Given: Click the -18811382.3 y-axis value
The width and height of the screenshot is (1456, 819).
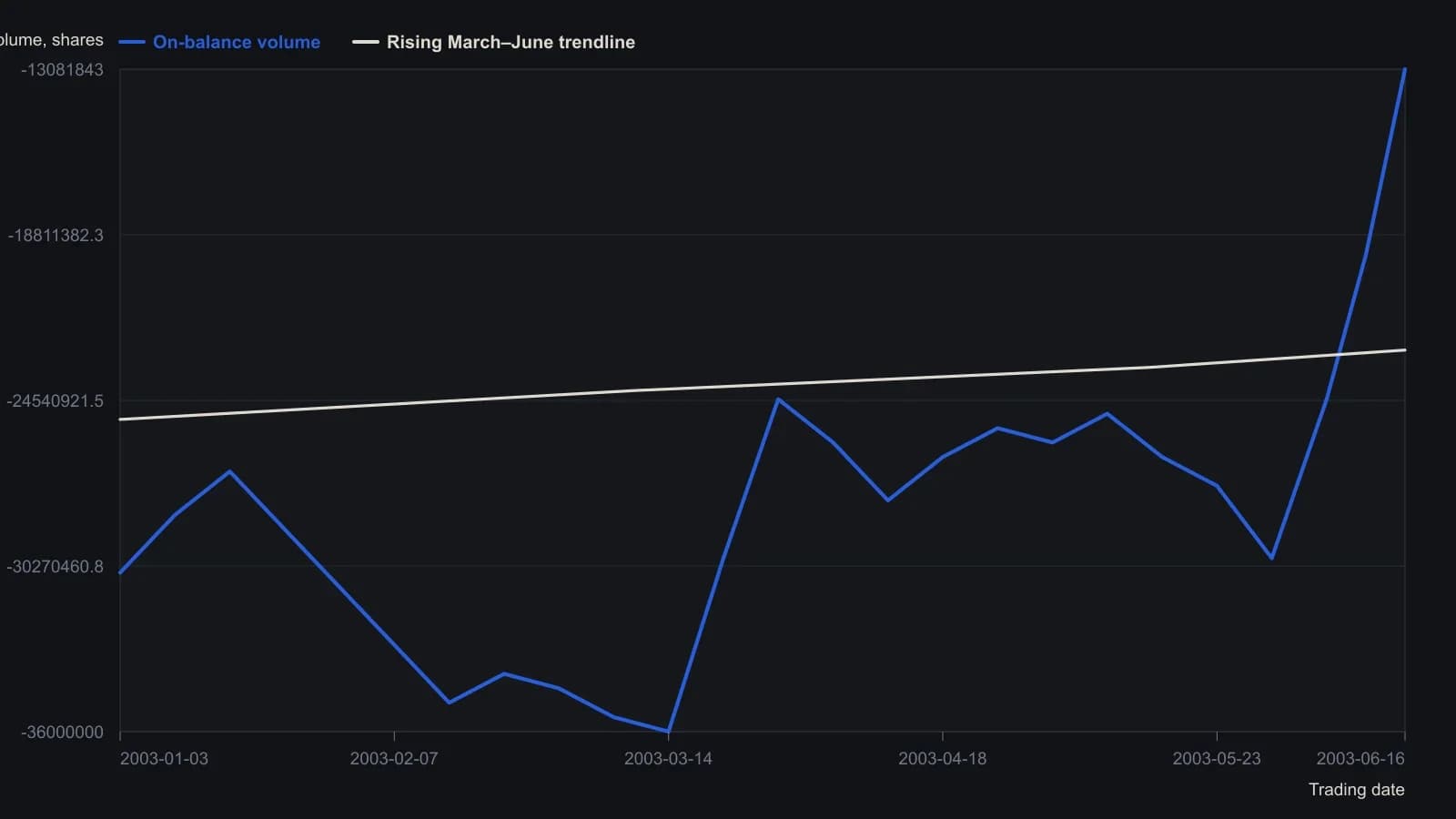Looking at the screenshot, I should pos(56,236).
